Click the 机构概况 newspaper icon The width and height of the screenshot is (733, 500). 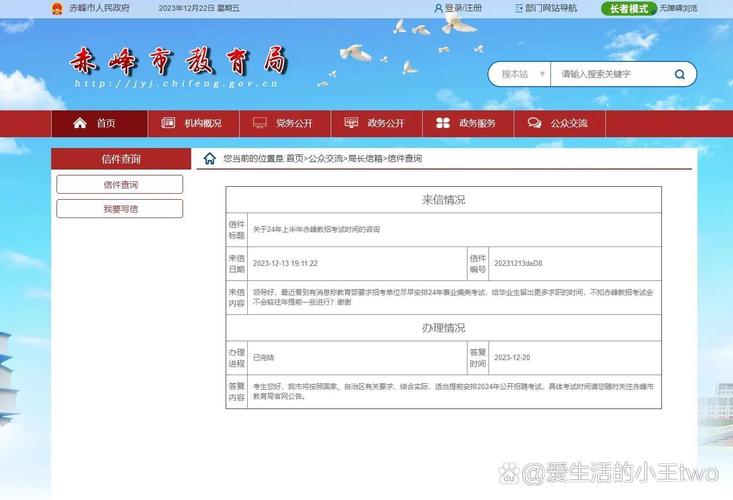pos(168,123)
